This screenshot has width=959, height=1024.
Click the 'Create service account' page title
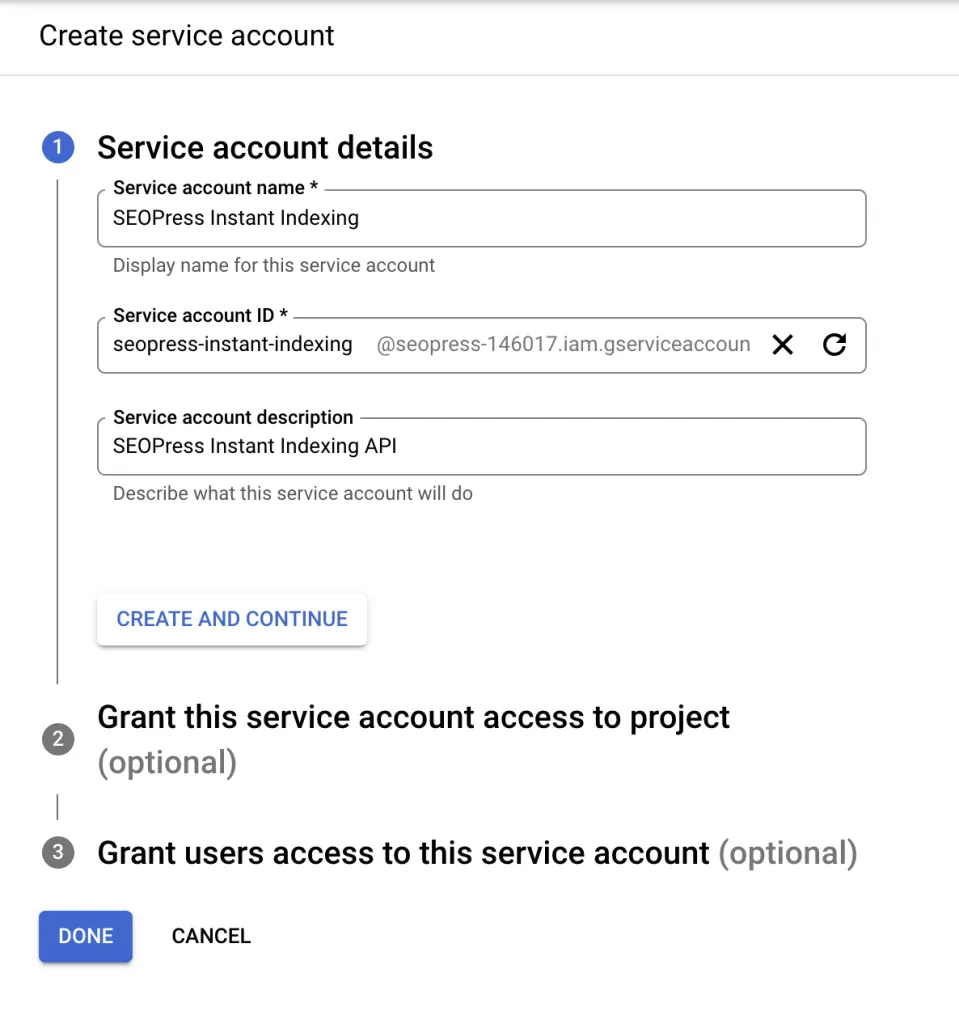point(187,36)
